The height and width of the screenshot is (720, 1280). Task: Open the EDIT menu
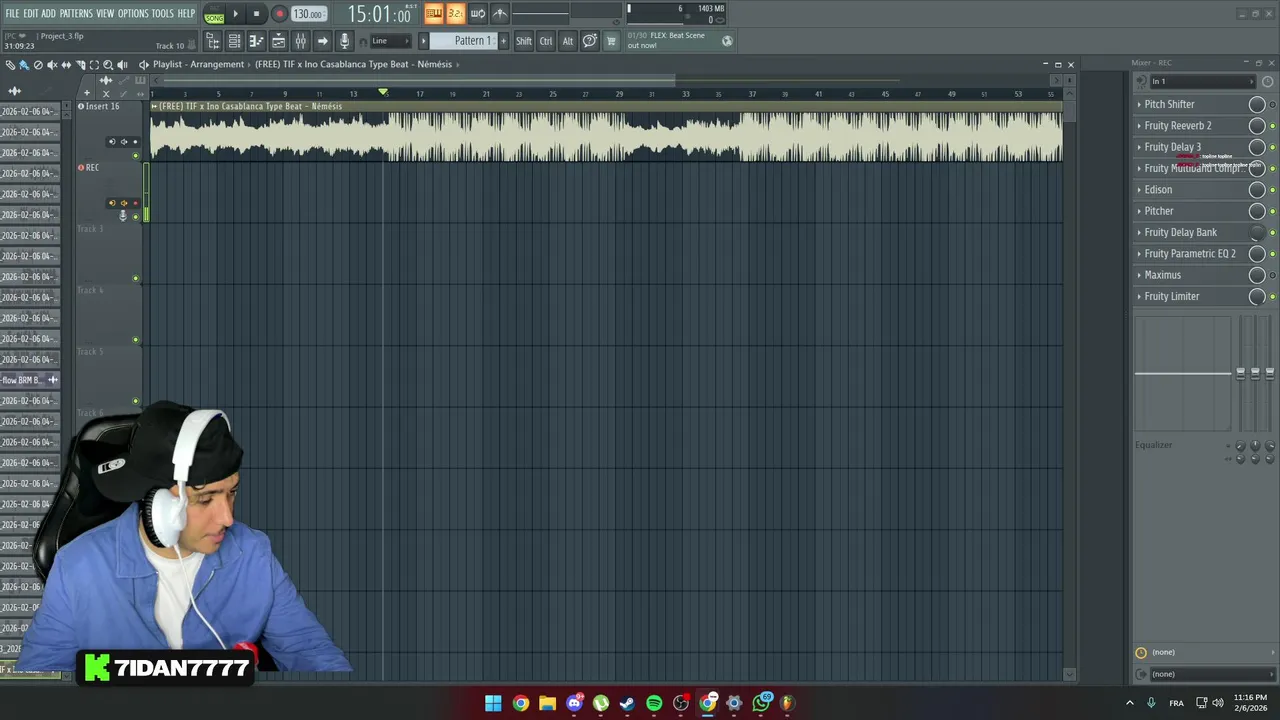click(30, 13)
